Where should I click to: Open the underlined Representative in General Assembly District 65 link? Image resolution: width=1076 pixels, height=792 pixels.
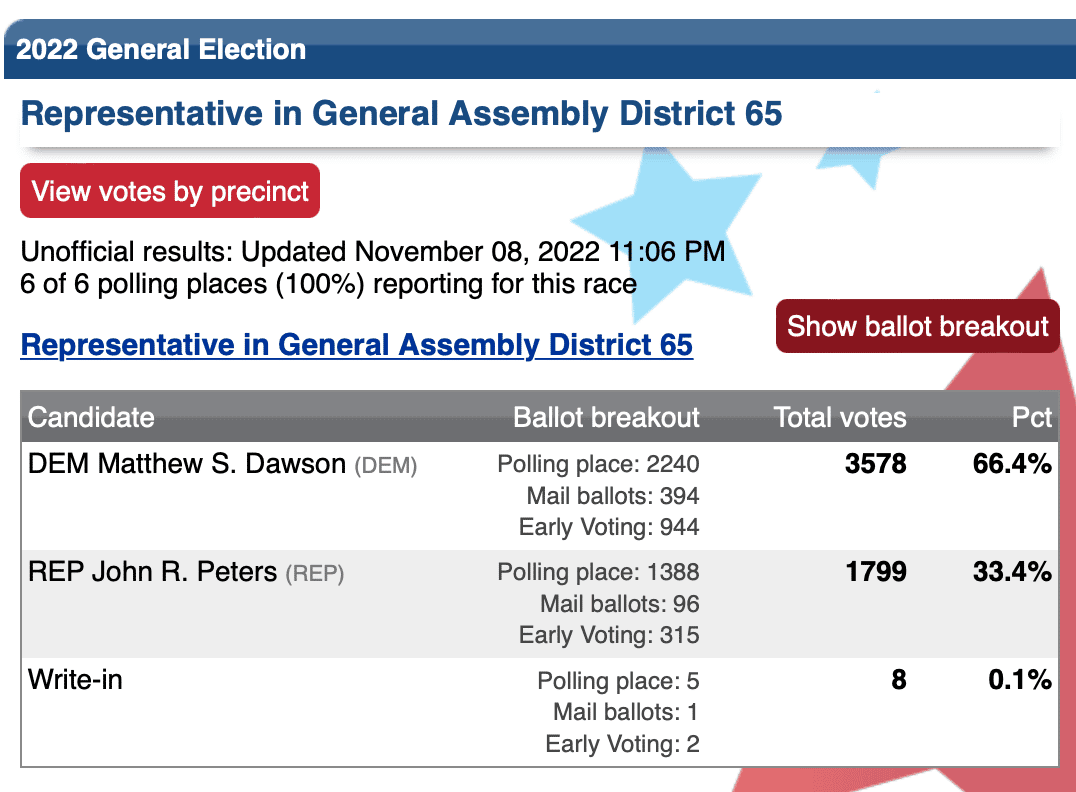(357, 345)
